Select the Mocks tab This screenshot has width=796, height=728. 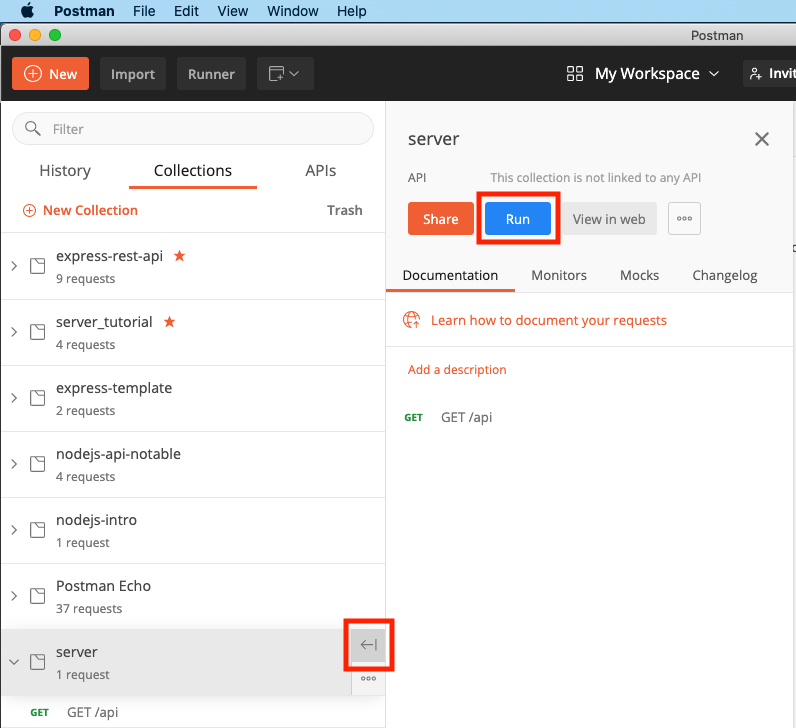[640, 275]
